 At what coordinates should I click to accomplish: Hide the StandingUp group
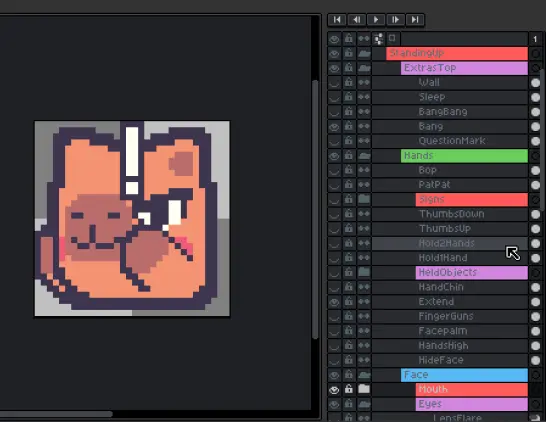pyautogui.click(x=334, y=53)
